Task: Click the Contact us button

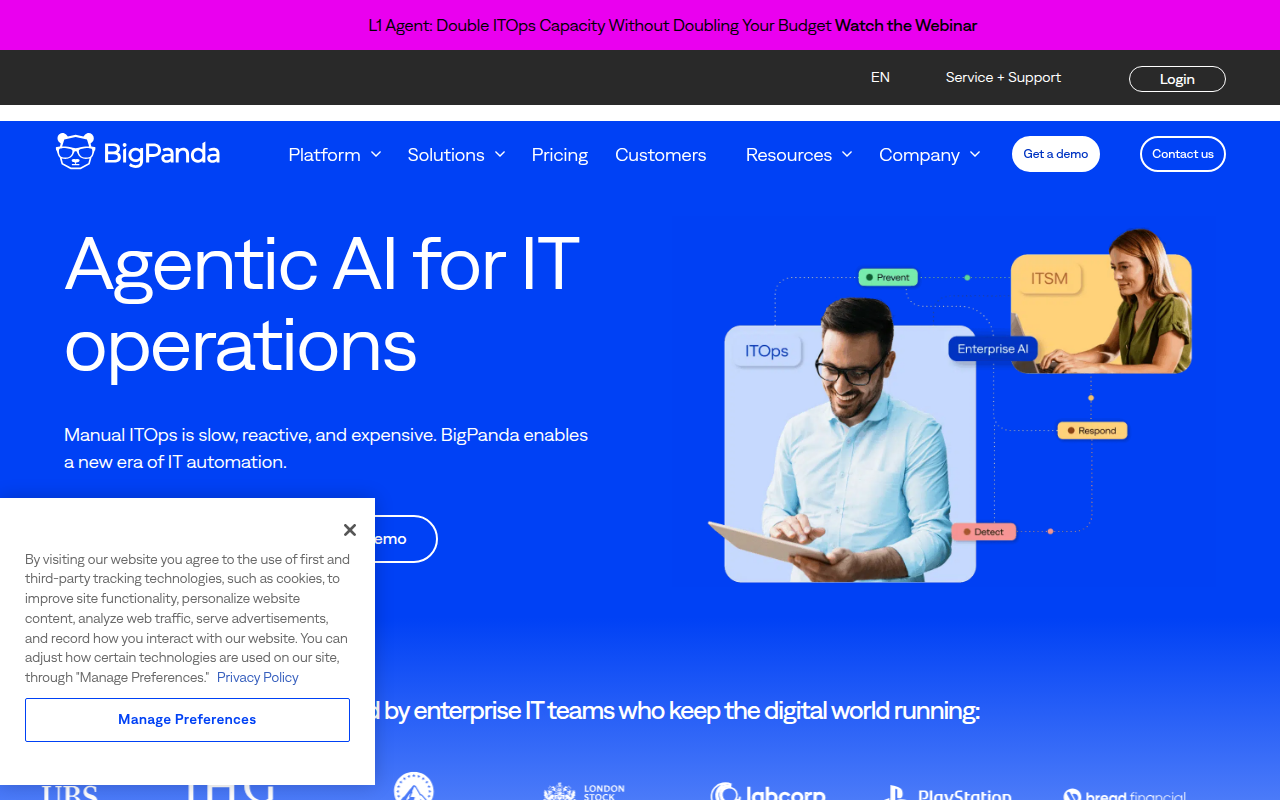Action: [1183, 154]
